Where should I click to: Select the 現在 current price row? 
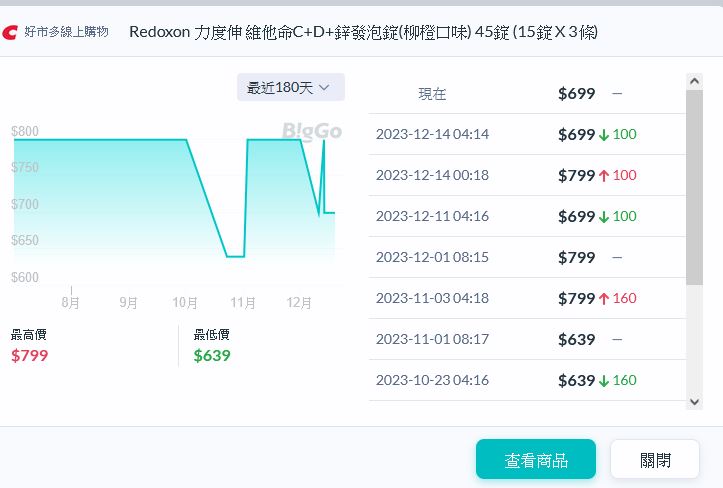[x=432, y=94]
